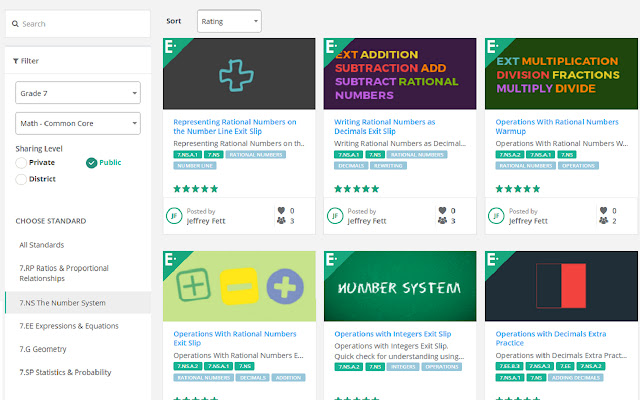Select 7.RP Ratios & Proportional Relationships
The height and width of the screenshot is (400, 640).
(x=64, y=273)
